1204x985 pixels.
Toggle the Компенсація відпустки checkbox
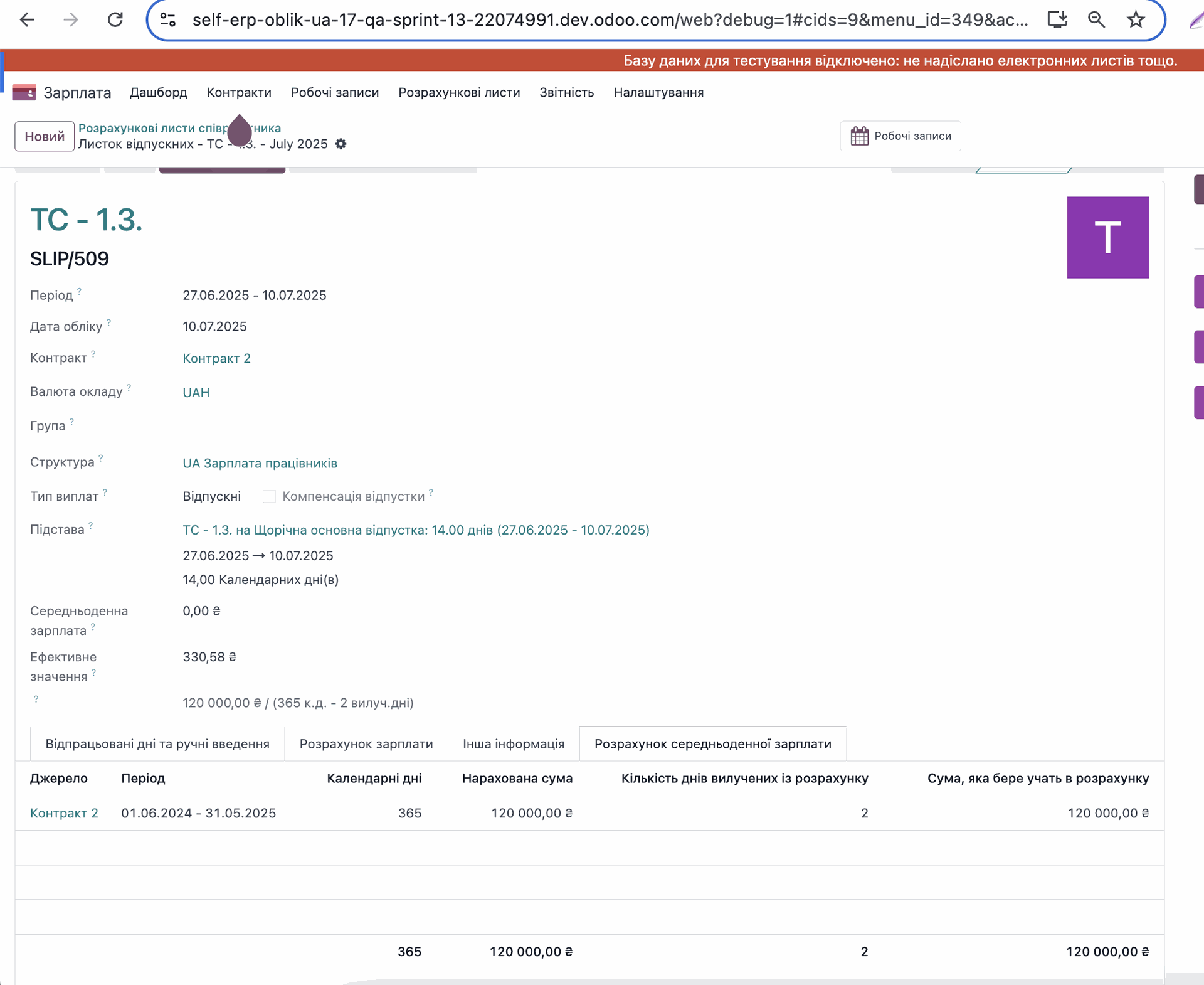pos(269,496)
